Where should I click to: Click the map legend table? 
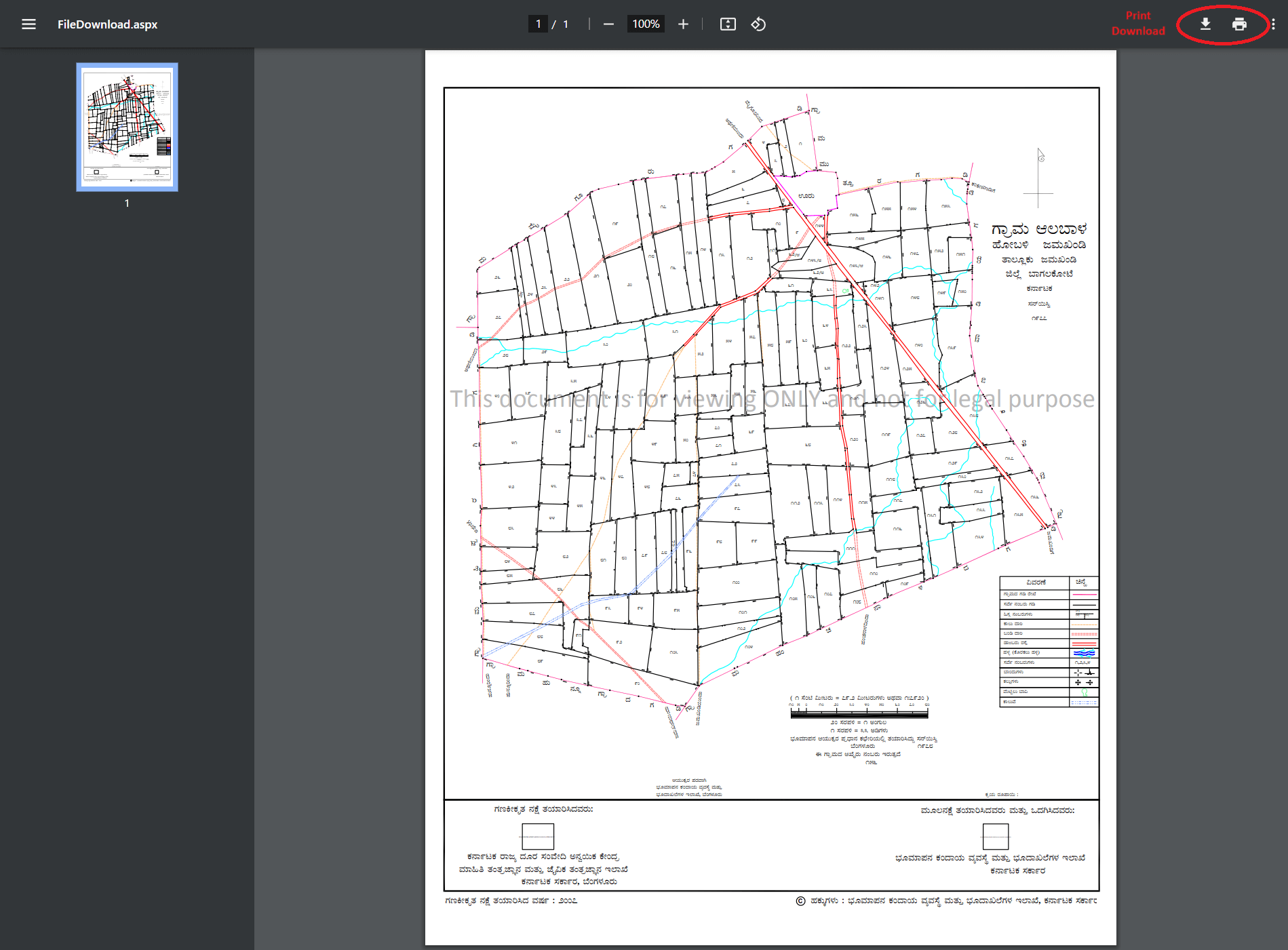coord(1048,641)
